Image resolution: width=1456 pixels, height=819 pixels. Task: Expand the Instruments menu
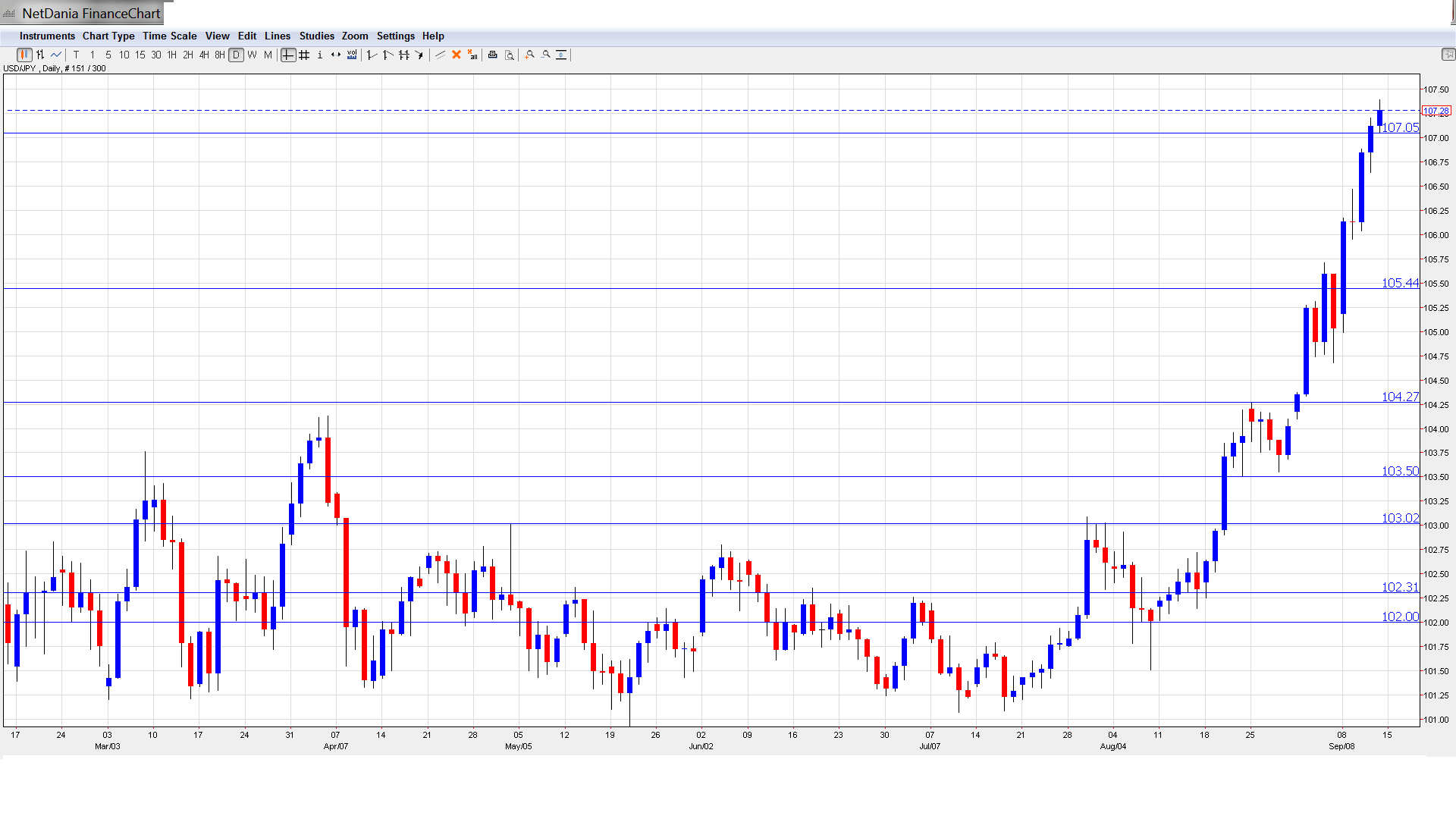pos(47,36)
